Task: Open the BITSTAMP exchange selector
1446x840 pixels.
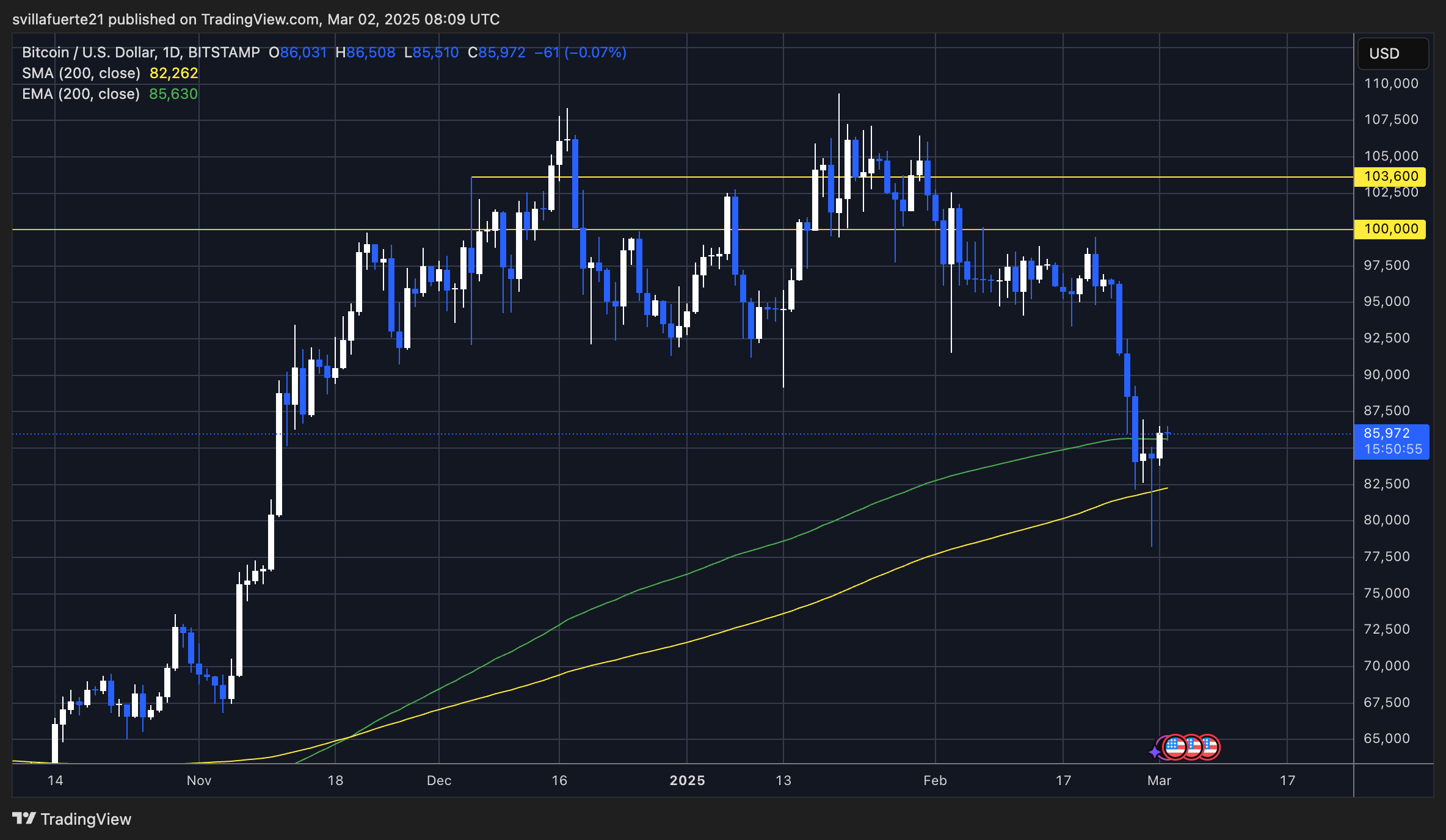Action: [x=226, y=52]
